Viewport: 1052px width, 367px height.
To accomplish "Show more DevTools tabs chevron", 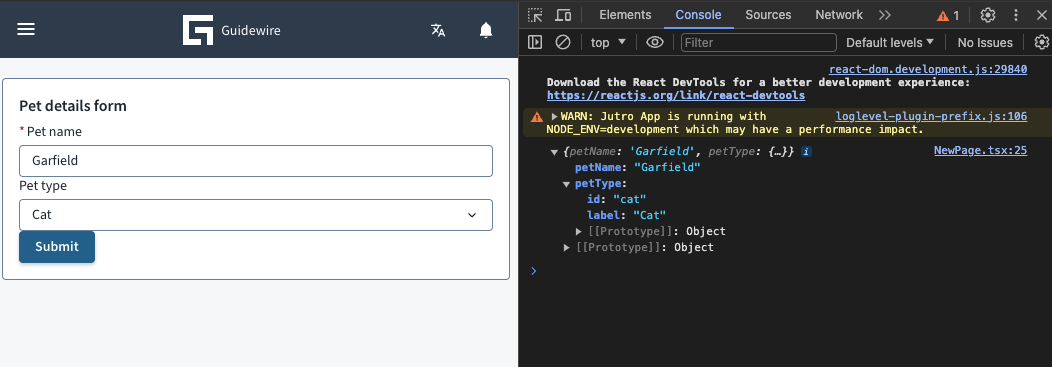I will pyautogui.click(x=885, y=15).
